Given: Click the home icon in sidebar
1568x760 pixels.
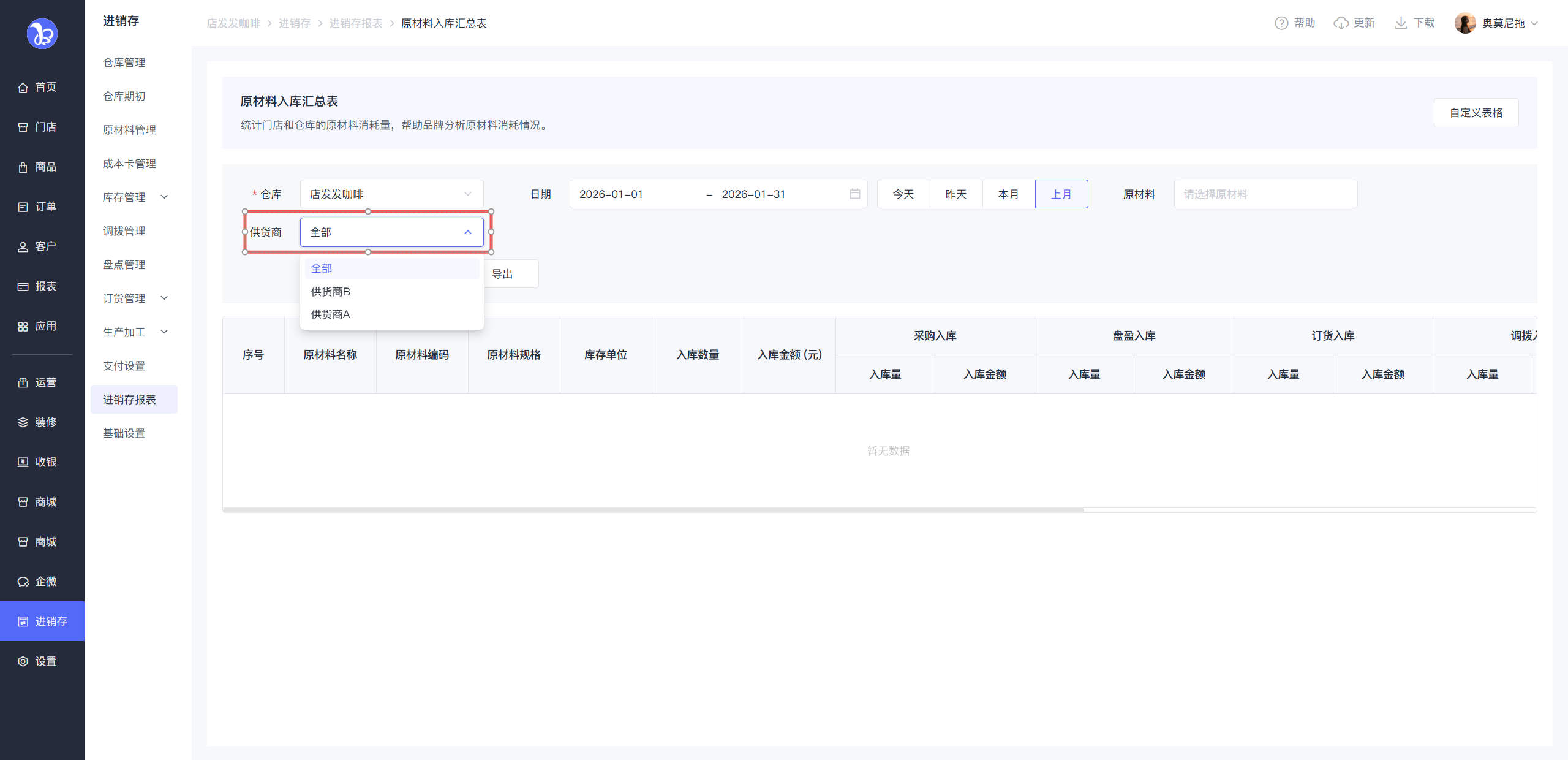Looking at the screenshot, I should (23, 87).
